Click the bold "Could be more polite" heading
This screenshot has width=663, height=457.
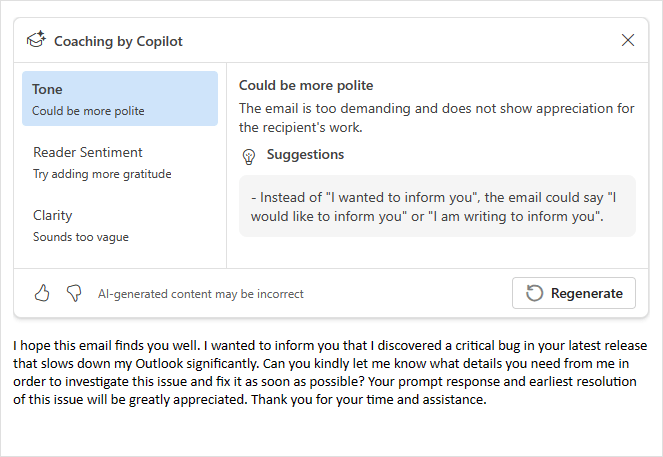pos(306,86)
